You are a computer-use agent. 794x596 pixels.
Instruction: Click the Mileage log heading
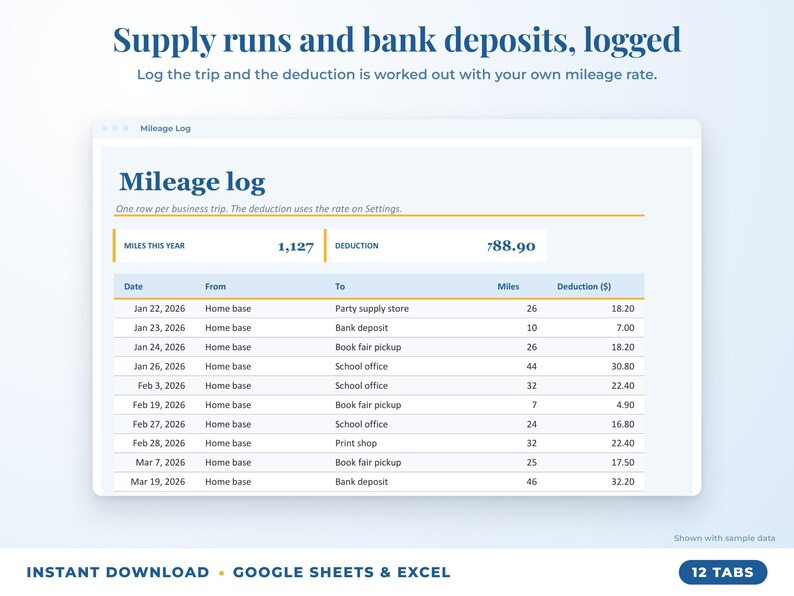click(192, 182)
